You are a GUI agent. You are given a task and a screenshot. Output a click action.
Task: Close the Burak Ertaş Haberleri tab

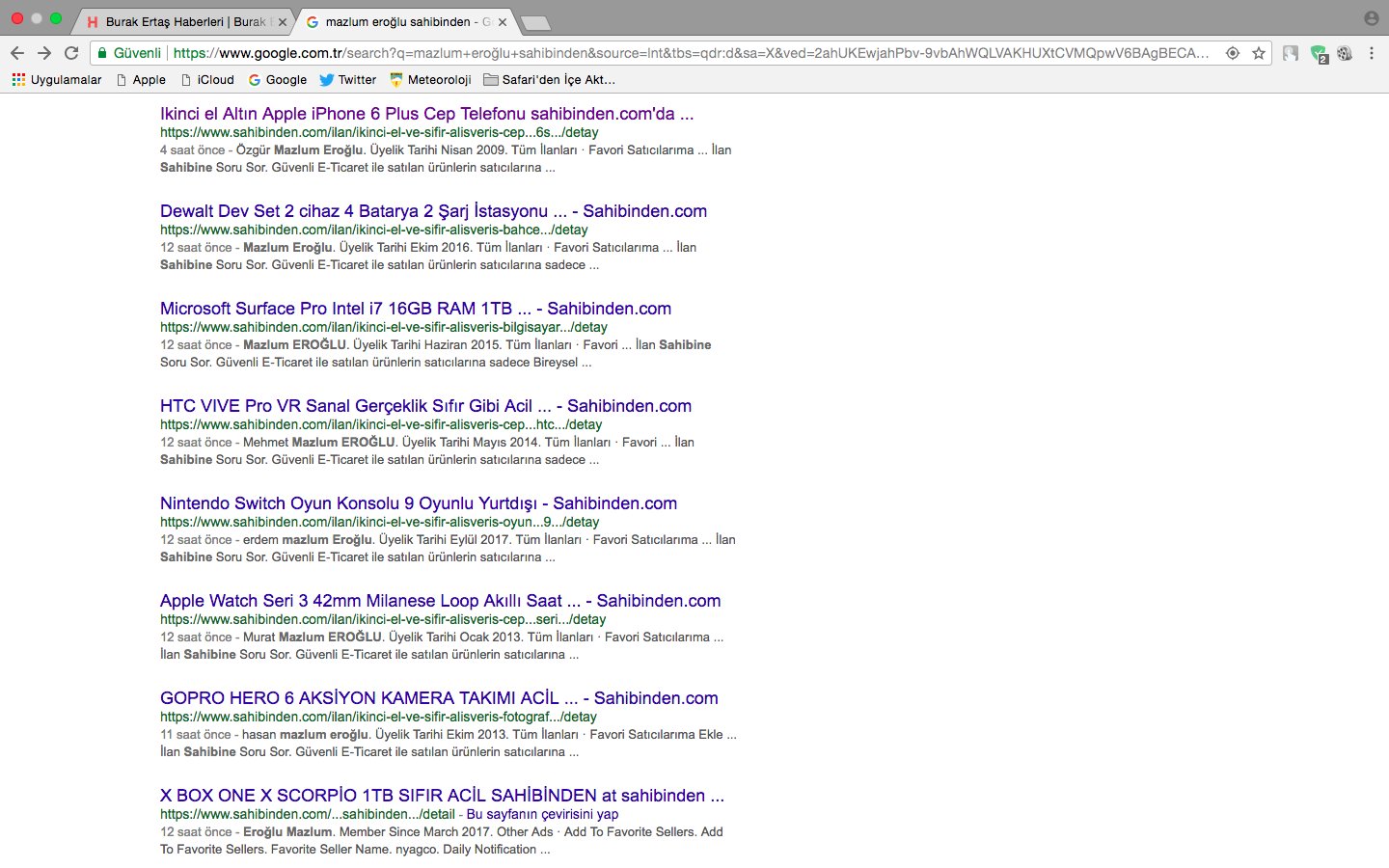click(283, 21)
